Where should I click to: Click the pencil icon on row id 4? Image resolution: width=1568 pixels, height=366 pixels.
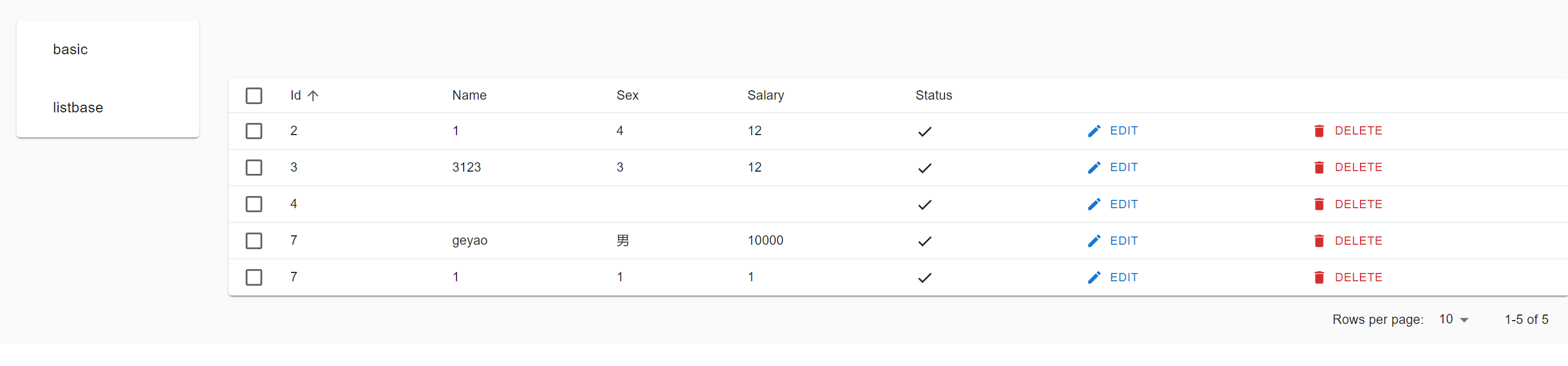(x=1094, y=204)
